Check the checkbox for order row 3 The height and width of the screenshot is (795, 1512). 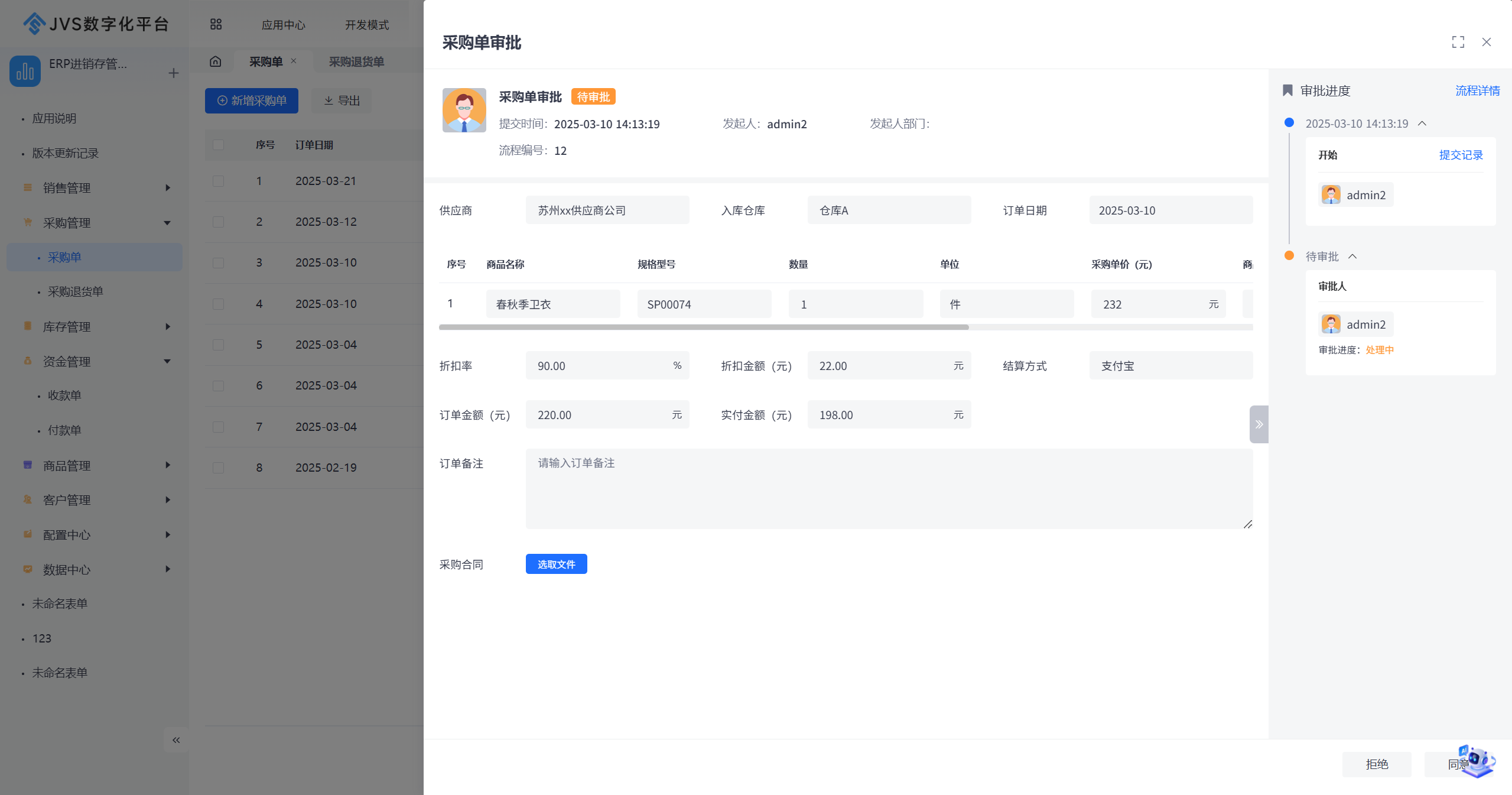tap(218, 262)
